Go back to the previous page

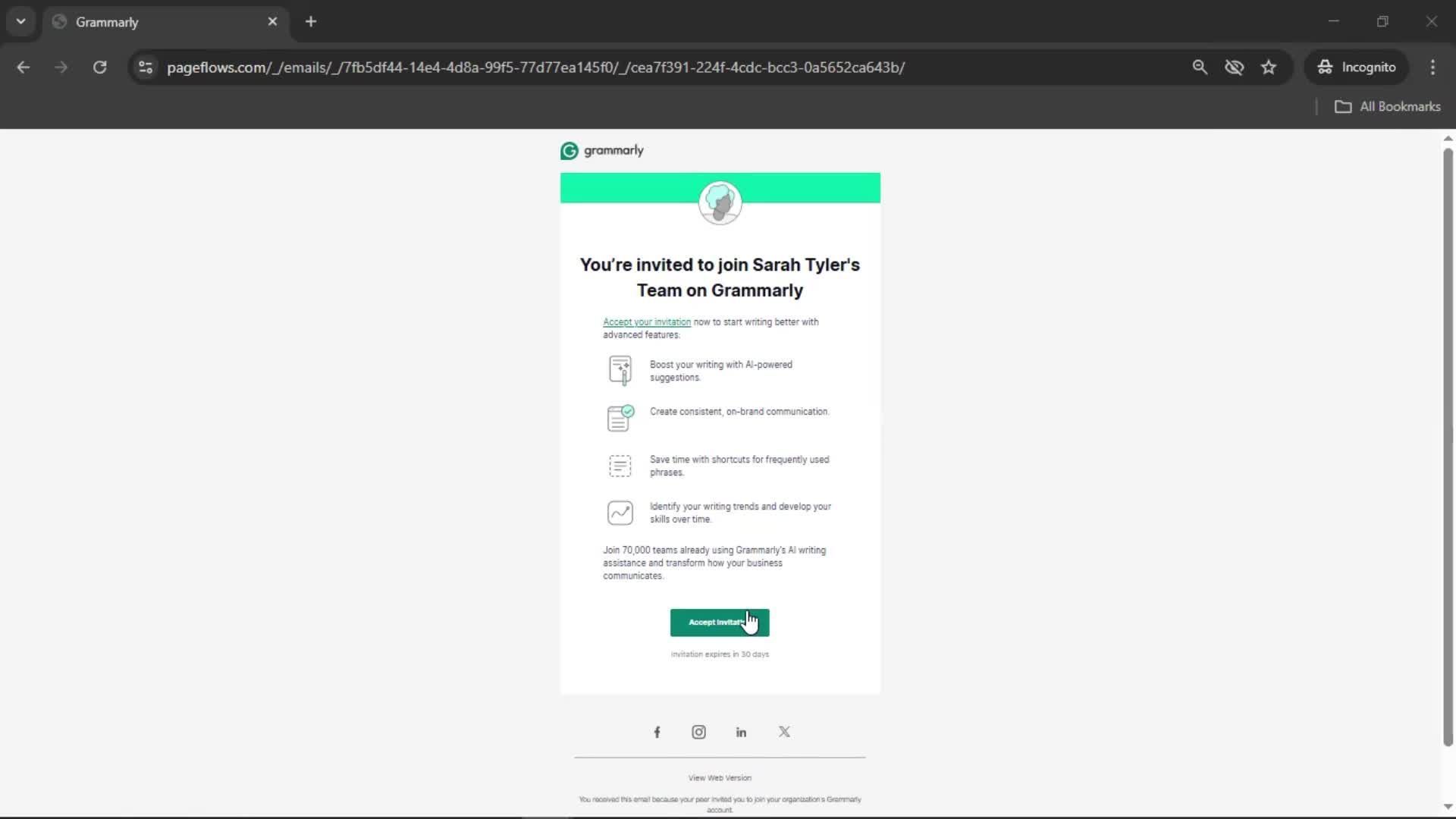point(24,67)
